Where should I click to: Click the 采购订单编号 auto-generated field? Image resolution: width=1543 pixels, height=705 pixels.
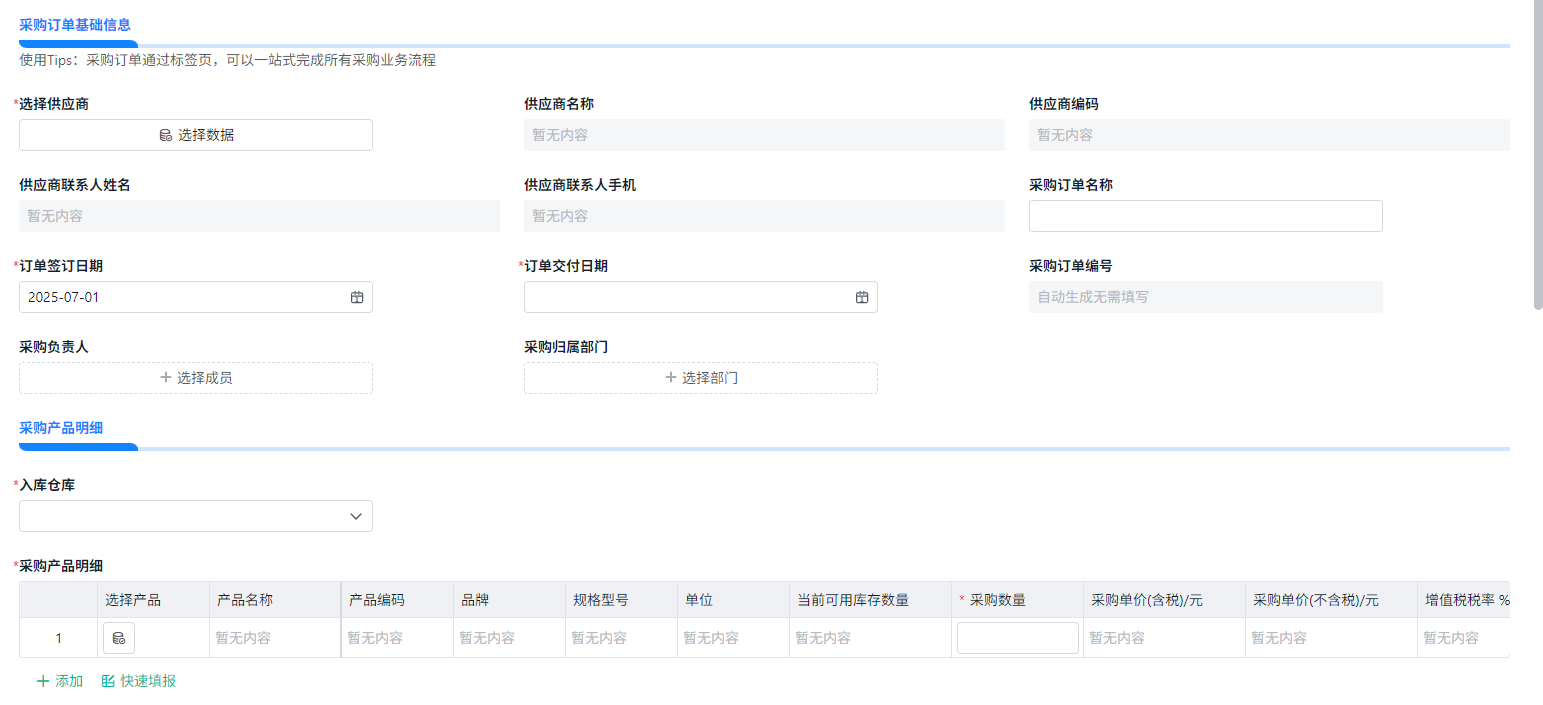click(x=1206, y=297)
